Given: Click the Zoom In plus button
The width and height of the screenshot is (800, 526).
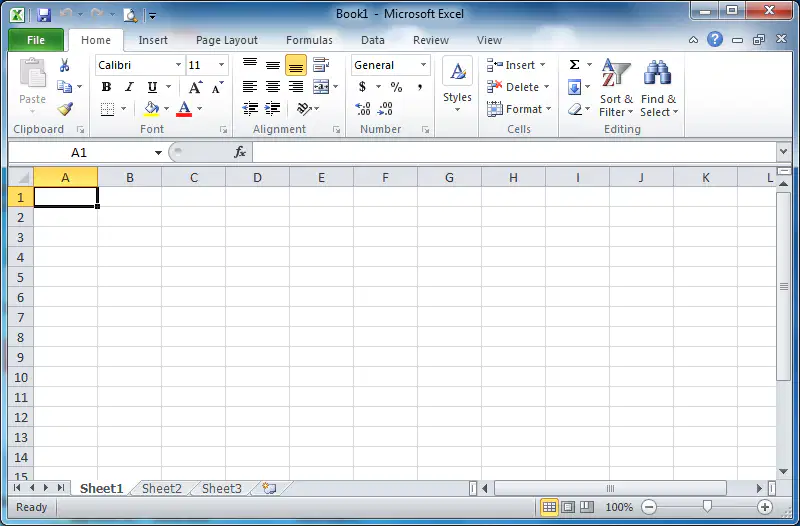Looking at the screenshot, I should pos(764,507).
